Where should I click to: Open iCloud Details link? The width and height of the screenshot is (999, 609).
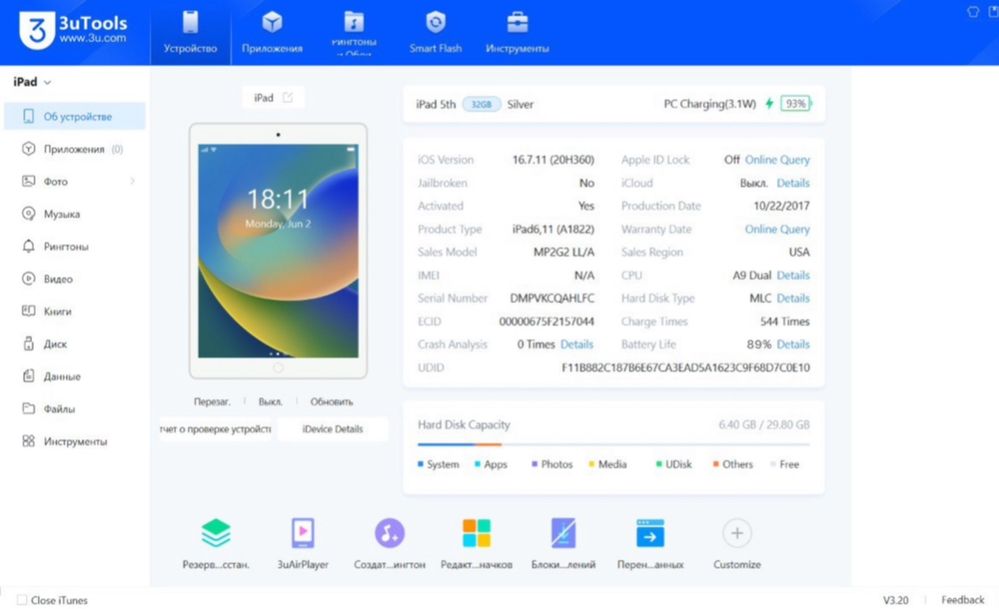click(x=793, y=183)
